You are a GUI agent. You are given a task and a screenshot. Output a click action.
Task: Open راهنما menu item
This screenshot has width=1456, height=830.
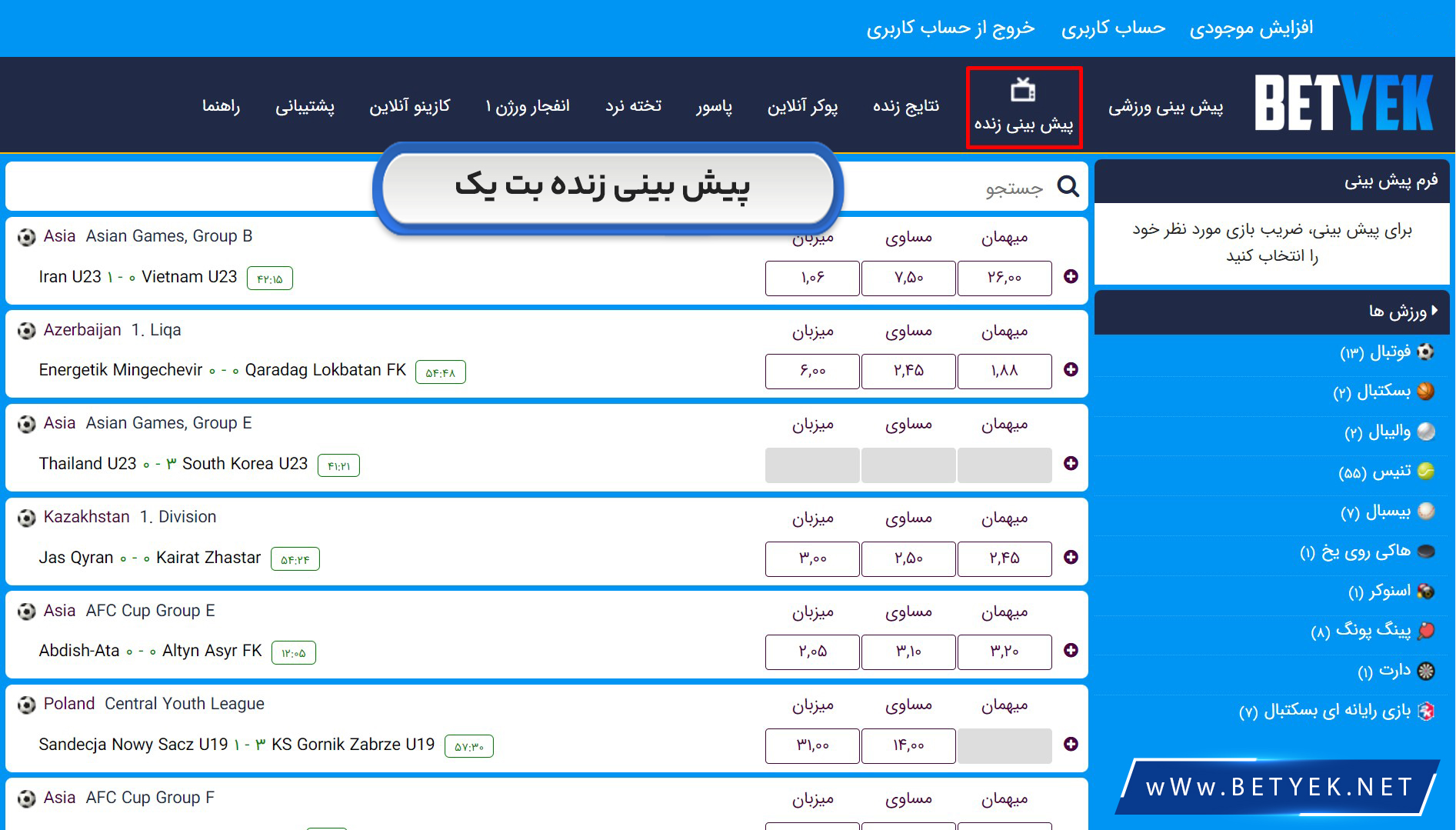tap(221, 106)
